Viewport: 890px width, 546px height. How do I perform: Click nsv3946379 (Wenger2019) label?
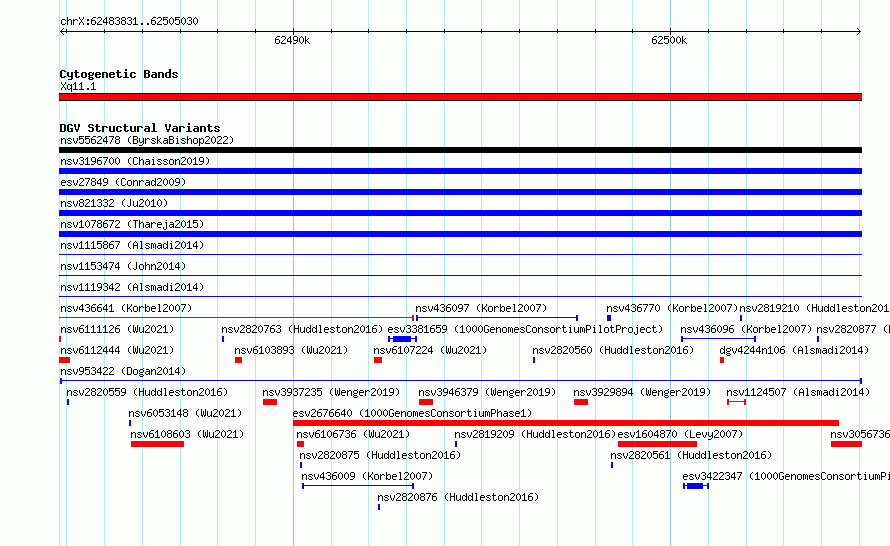click(x=487, y=392)
